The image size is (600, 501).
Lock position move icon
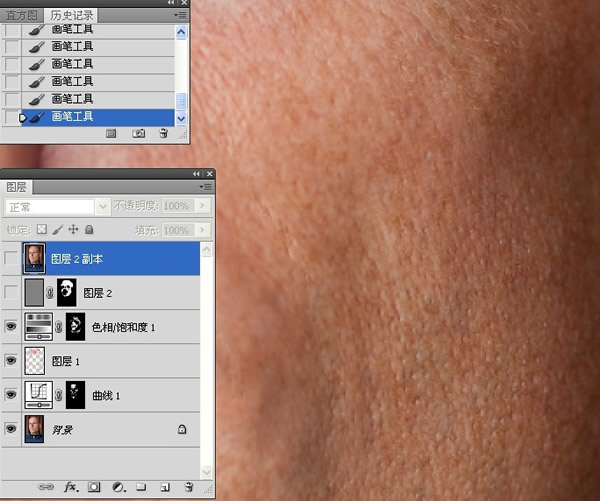(73, 229)
